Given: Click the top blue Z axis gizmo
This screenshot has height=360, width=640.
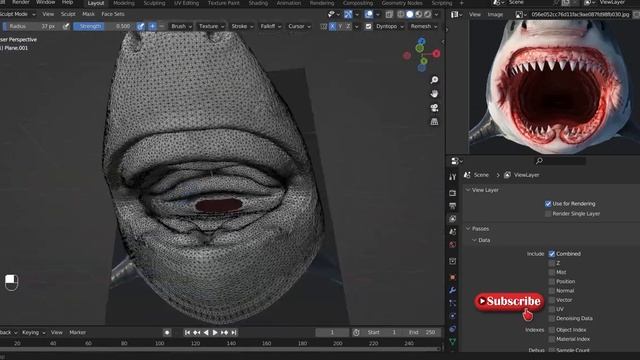Looking at the screenshot, I should pos(422,41).
